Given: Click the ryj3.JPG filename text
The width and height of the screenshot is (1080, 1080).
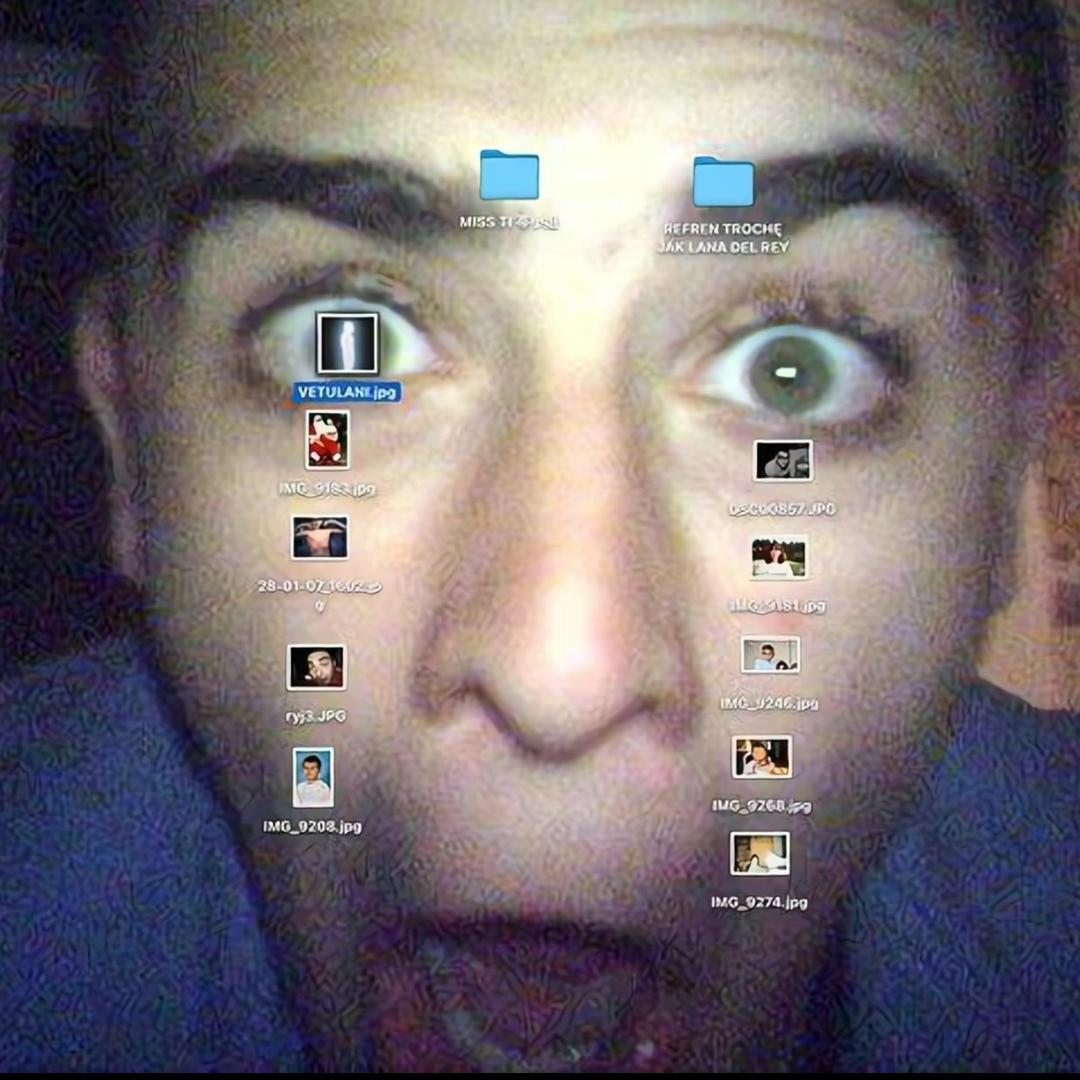Looking at the screenshot, I should (315, 716).
